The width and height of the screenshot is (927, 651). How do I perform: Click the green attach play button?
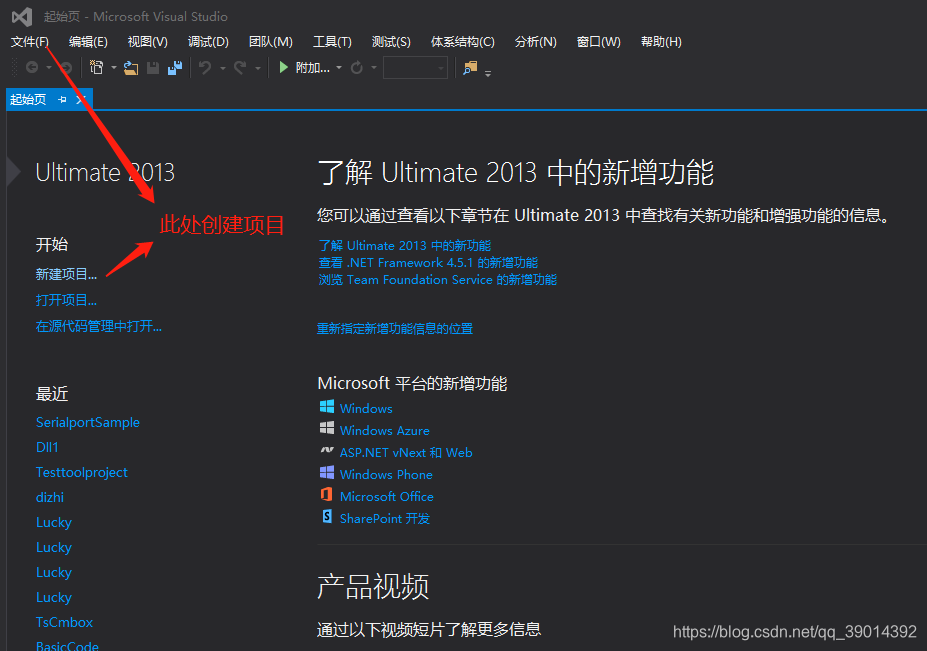pyautogui.click(x=284, y=67)
